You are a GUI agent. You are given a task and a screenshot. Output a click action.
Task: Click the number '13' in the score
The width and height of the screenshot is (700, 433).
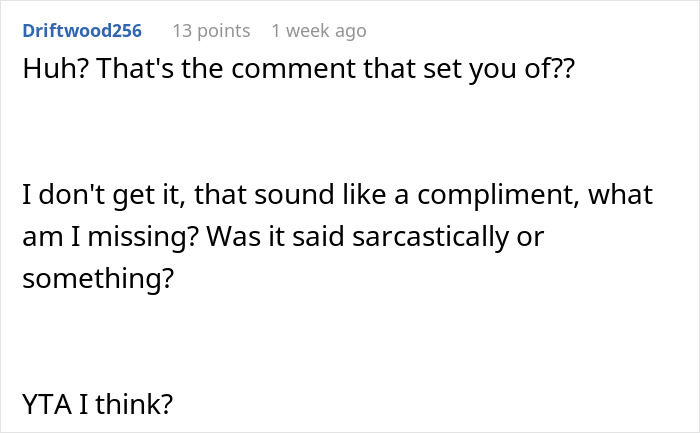pos(182,31)
